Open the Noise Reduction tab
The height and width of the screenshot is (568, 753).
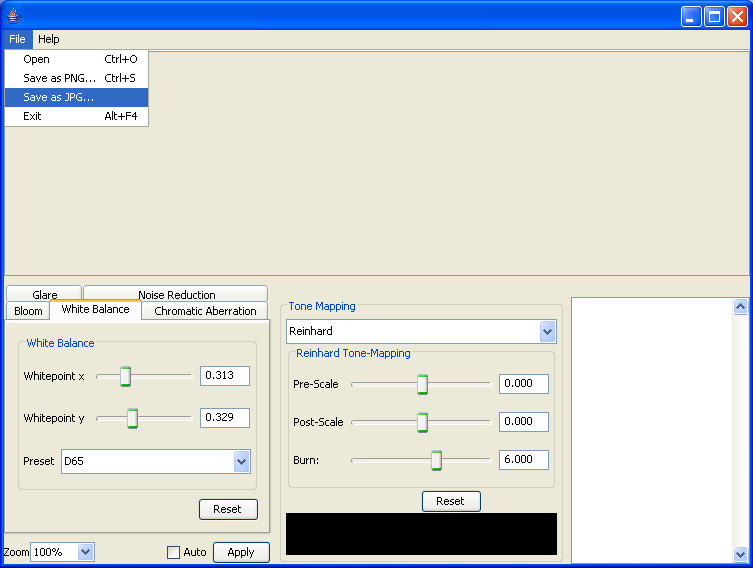pos(176,295)
